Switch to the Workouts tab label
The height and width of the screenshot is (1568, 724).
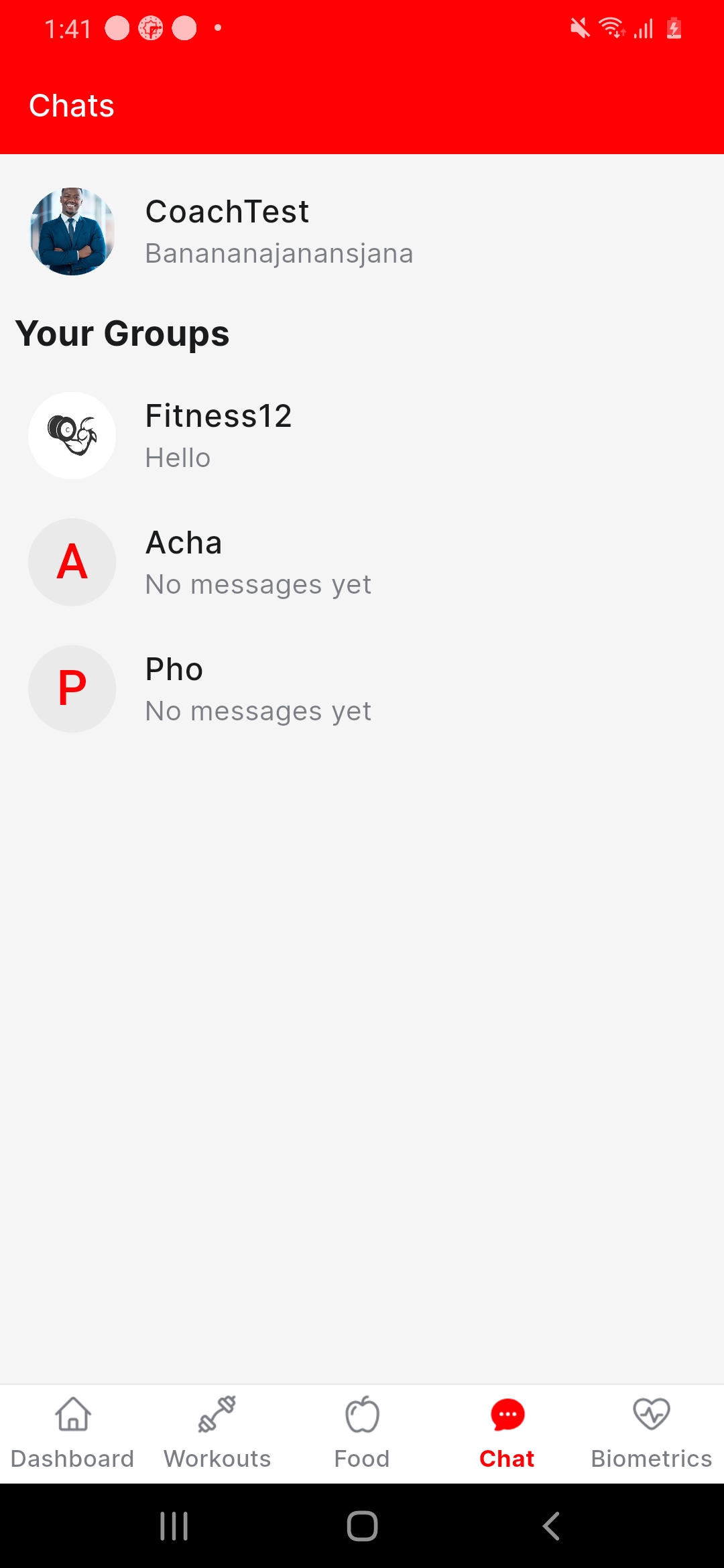coord(217,1459)
